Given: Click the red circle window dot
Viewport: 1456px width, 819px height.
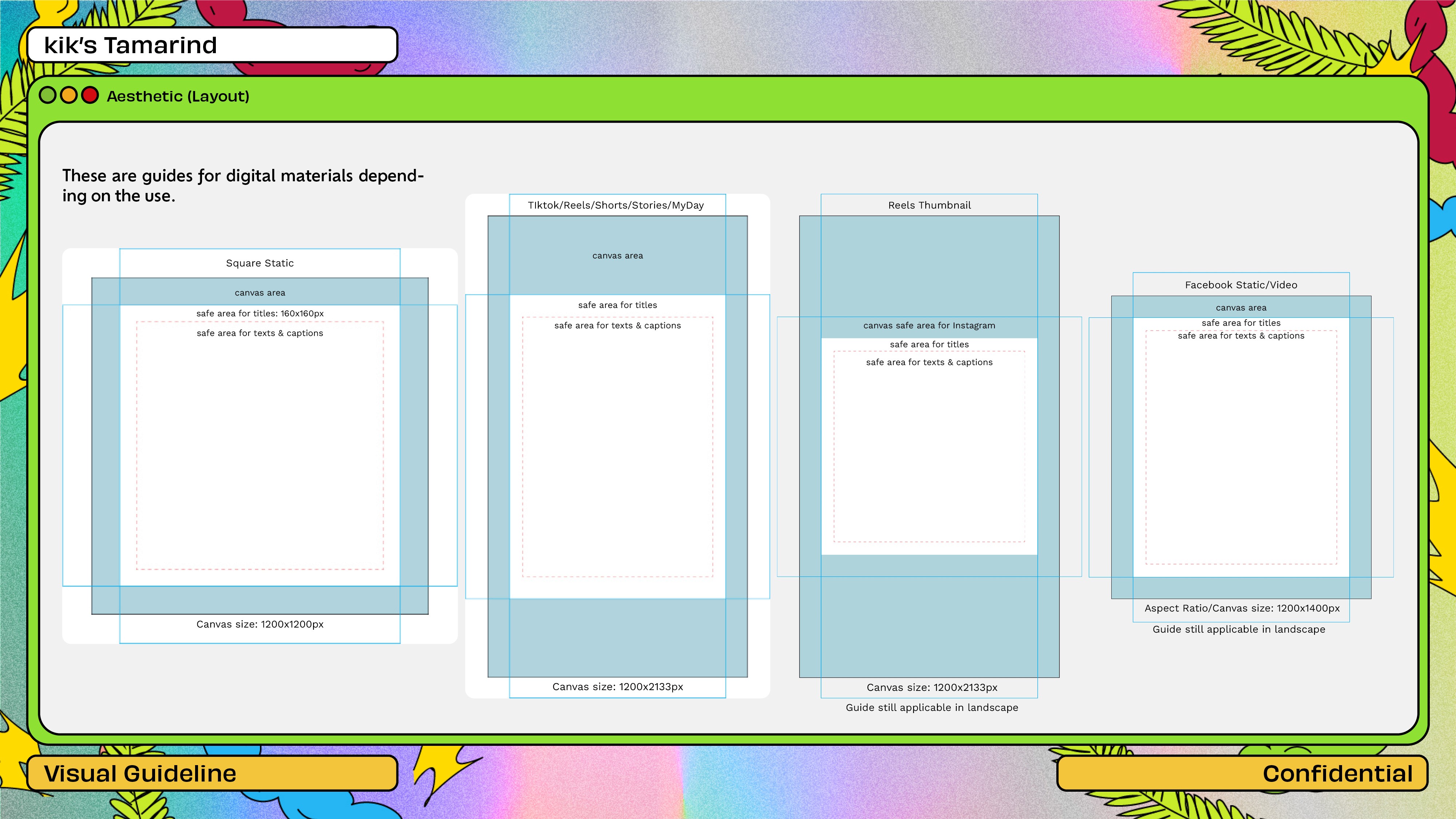Looking at the screenshot, I should [x=90, y=95].
